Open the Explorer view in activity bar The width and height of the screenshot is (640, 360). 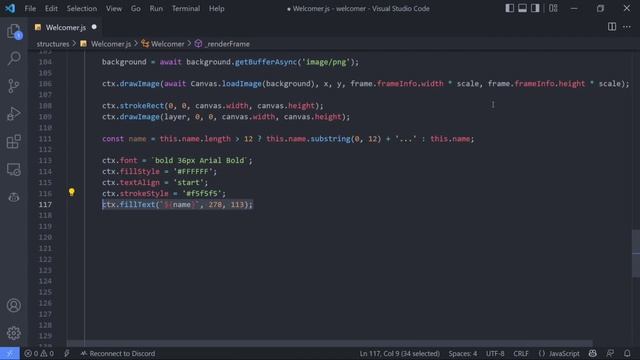point(13,31)
